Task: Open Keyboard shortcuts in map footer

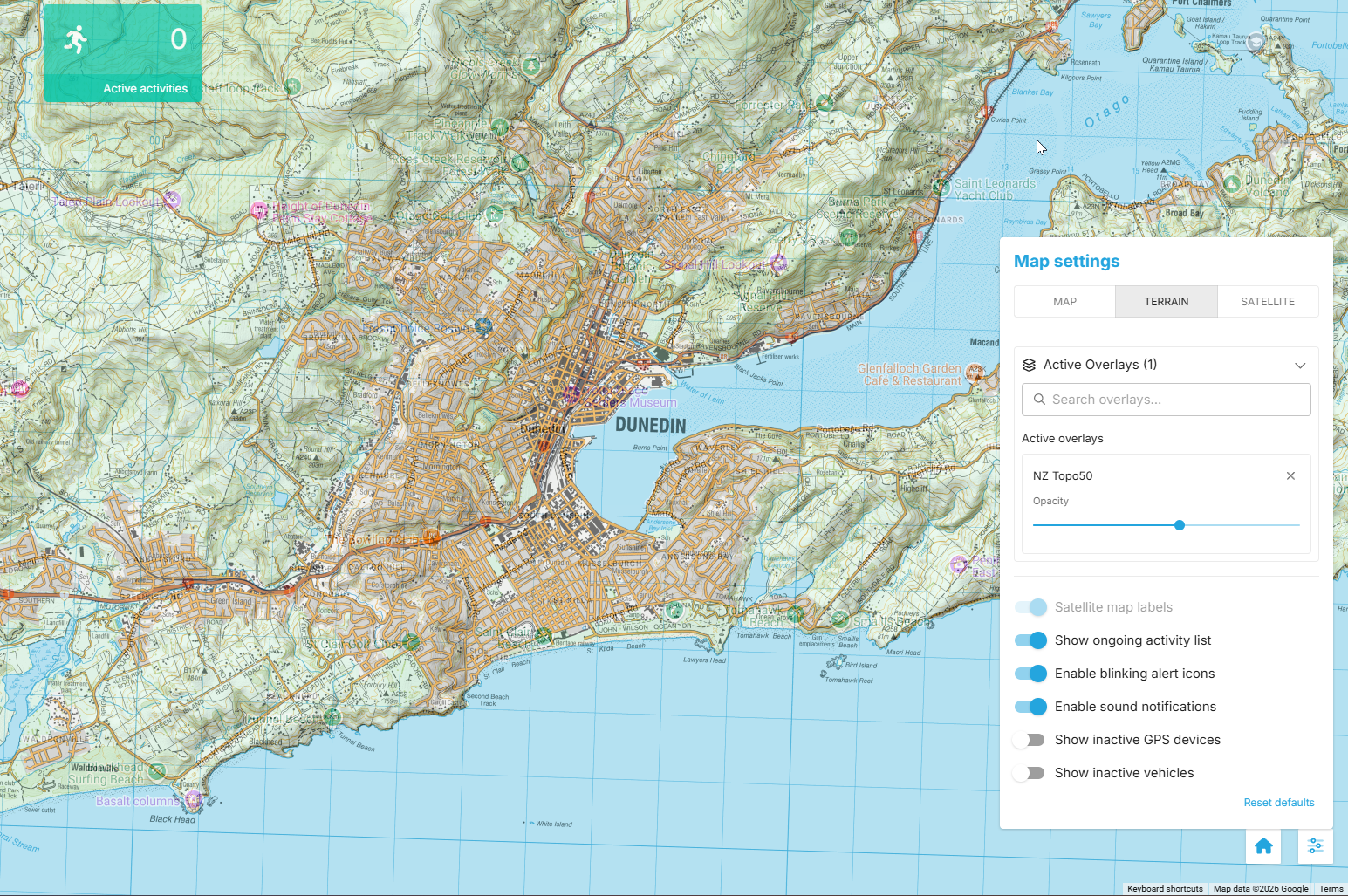Action: coord(1164,888)
